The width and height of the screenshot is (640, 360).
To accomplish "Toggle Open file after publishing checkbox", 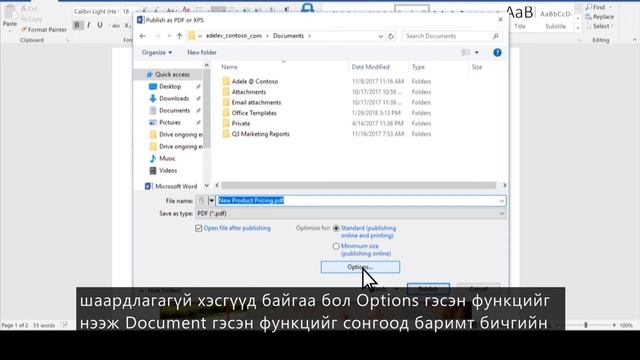I will (198, 228).
